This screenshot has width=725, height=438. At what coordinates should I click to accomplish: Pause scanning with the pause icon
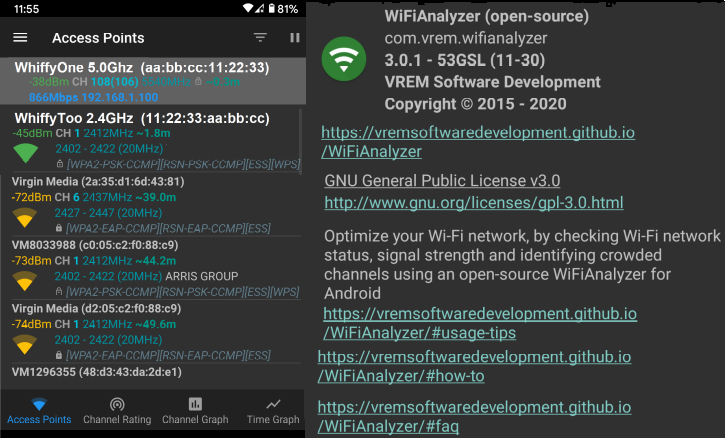(x=295, y=37)
